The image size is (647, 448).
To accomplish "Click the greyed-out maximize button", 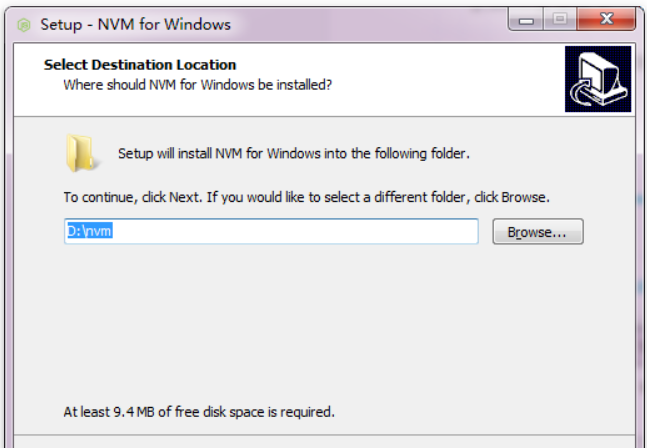I will [x=560, y=19].
